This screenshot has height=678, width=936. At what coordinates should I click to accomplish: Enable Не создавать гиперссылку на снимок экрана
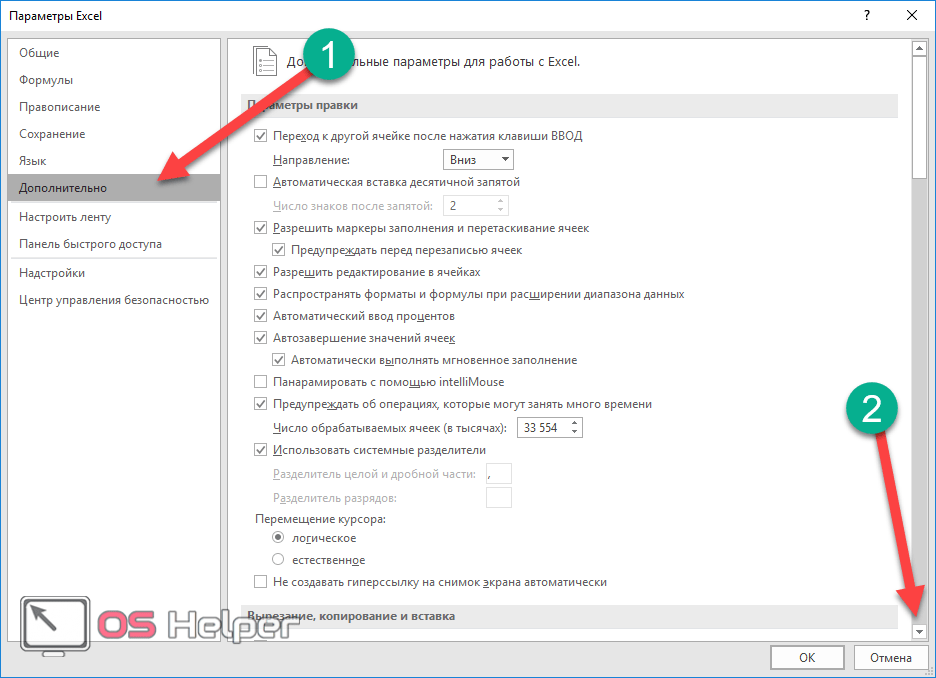tap(260, 582)
